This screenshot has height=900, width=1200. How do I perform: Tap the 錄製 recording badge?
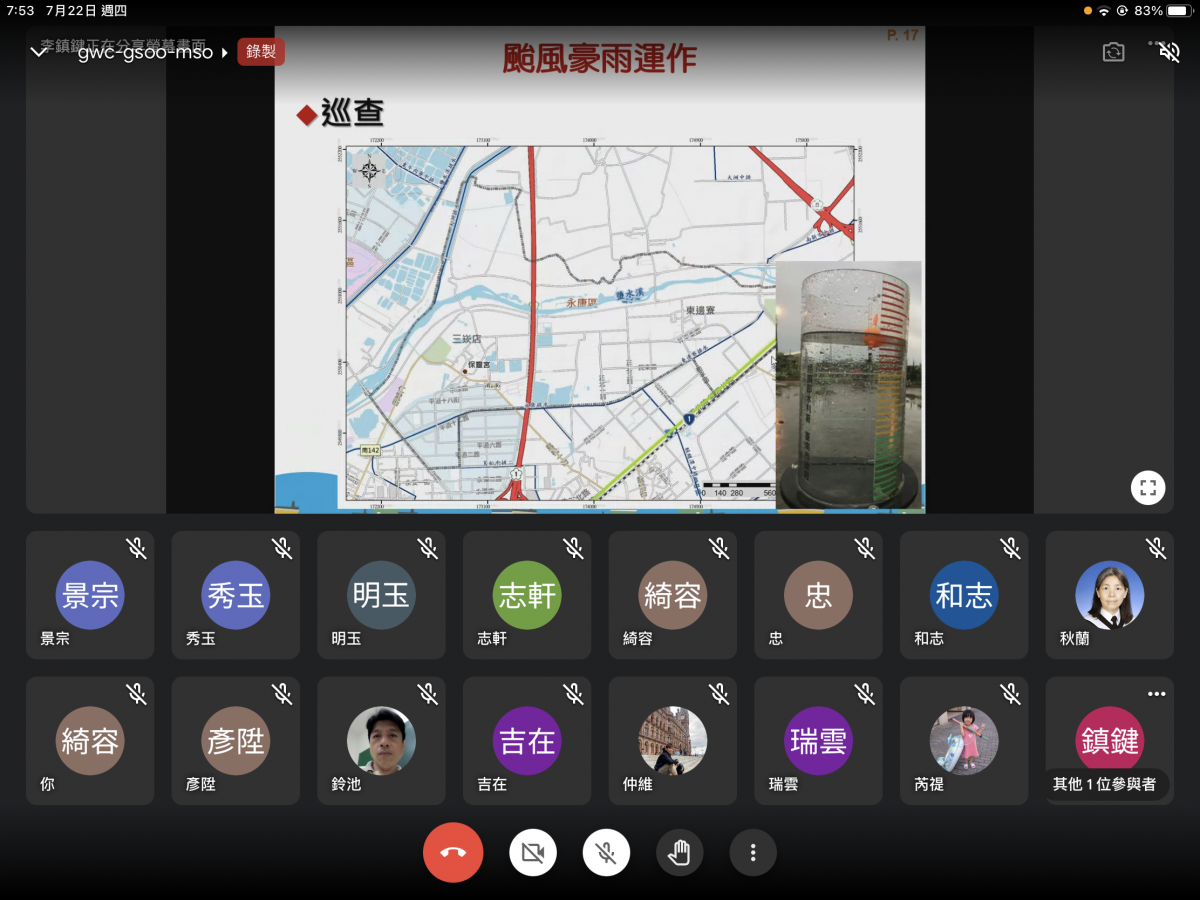pos(261,52)
